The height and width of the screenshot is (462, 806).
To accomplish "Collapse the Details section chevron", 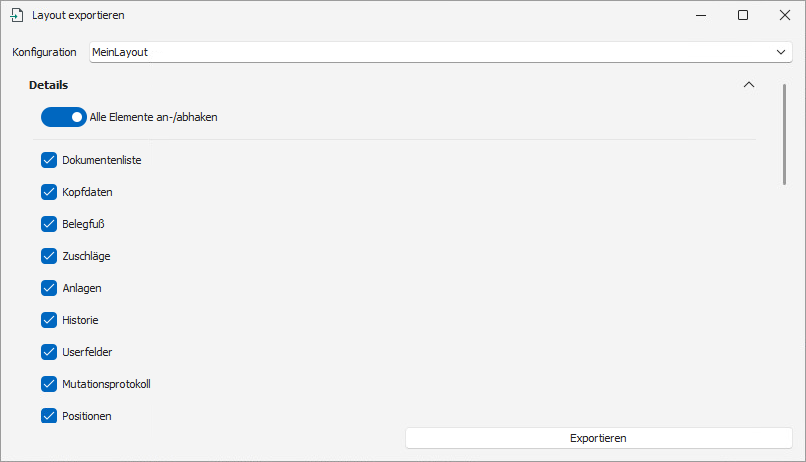I will click(749, 85).
